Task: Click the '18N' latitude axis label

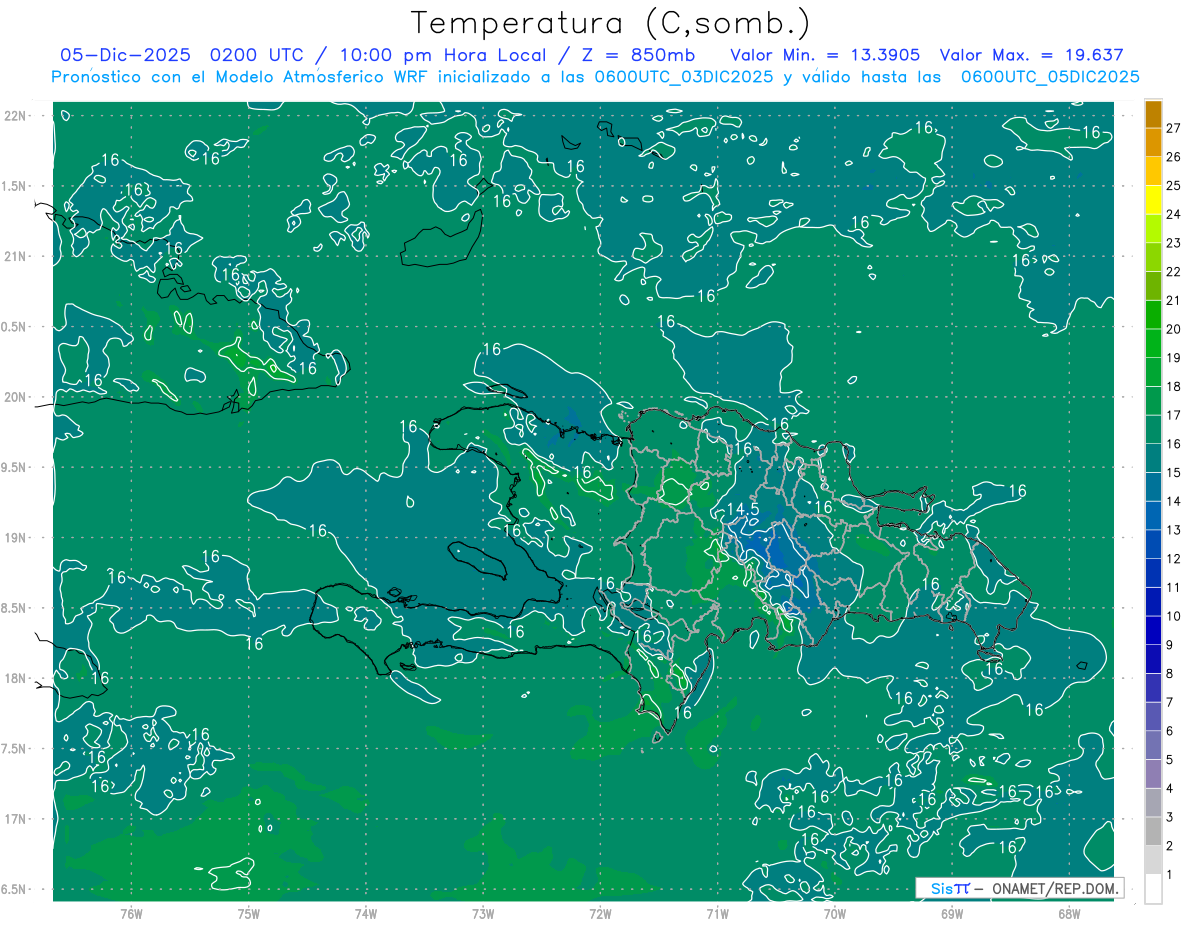Action: [13, 678]
